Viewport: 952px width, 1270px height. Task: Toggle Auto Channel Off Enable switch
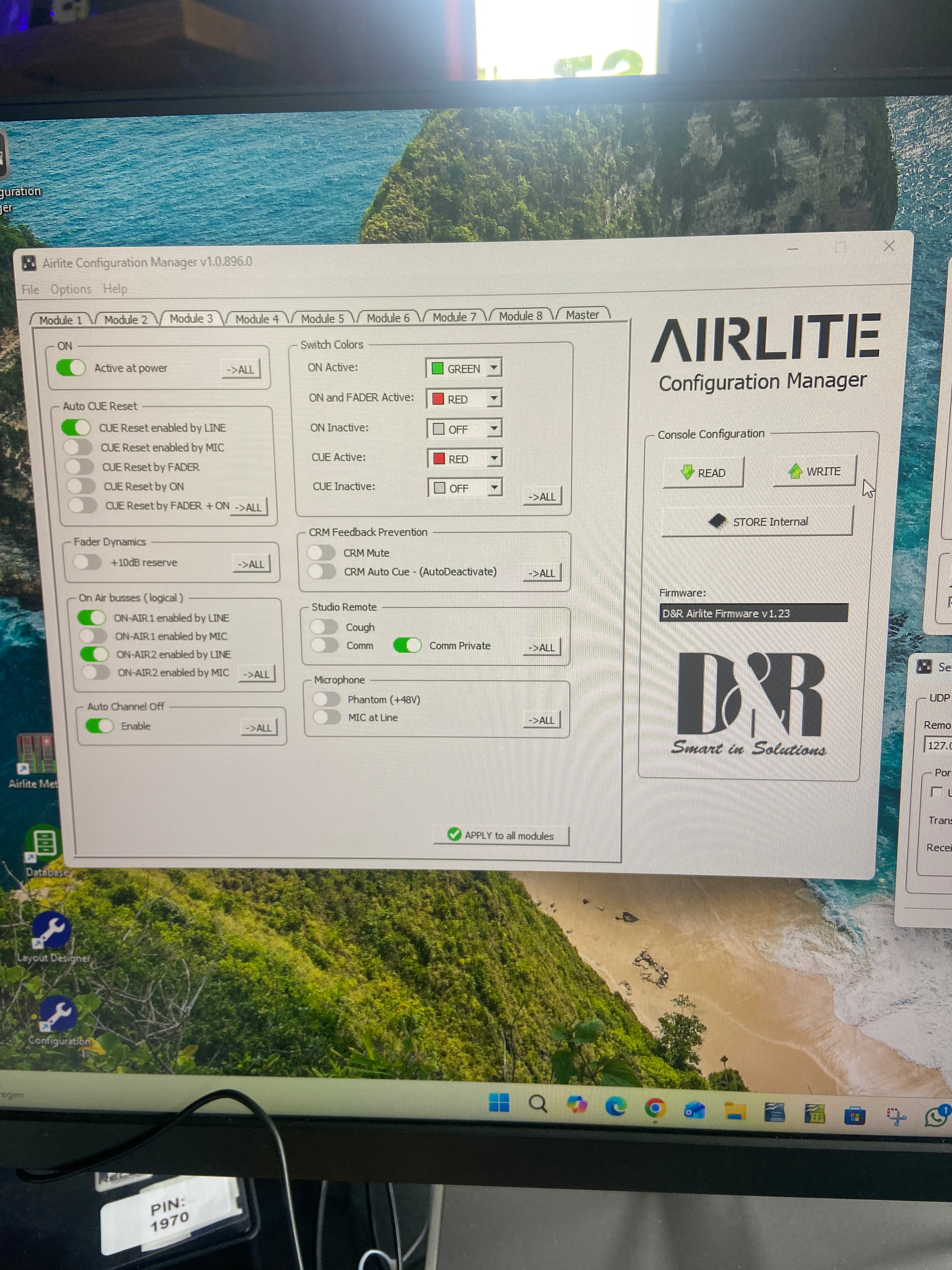coord(100,726)
